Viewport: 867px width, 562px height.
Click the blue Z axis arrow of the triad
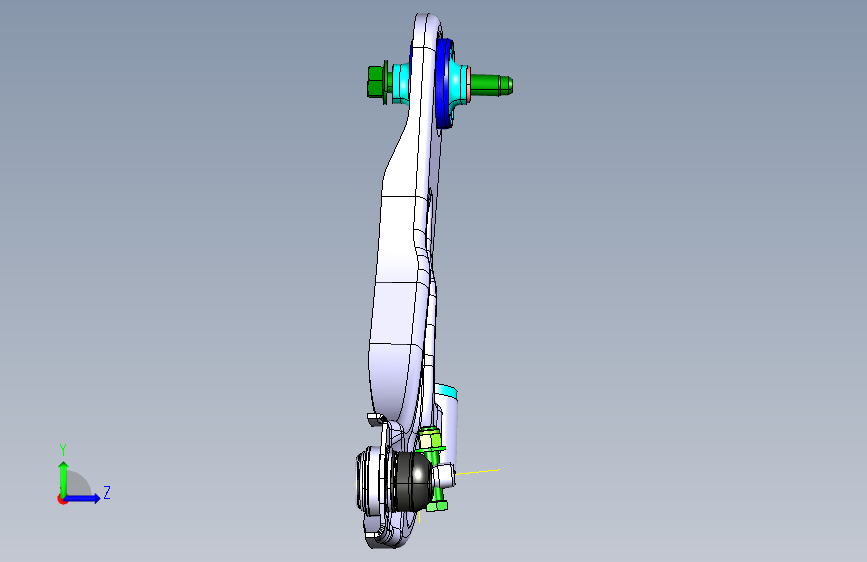tap(83, 498)
